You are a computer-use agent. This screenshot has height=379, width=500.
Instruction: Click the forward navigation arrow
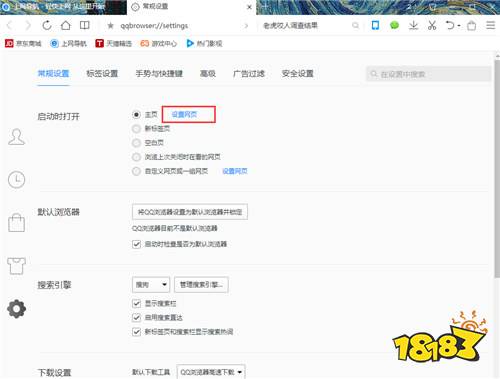pos(28,25)
